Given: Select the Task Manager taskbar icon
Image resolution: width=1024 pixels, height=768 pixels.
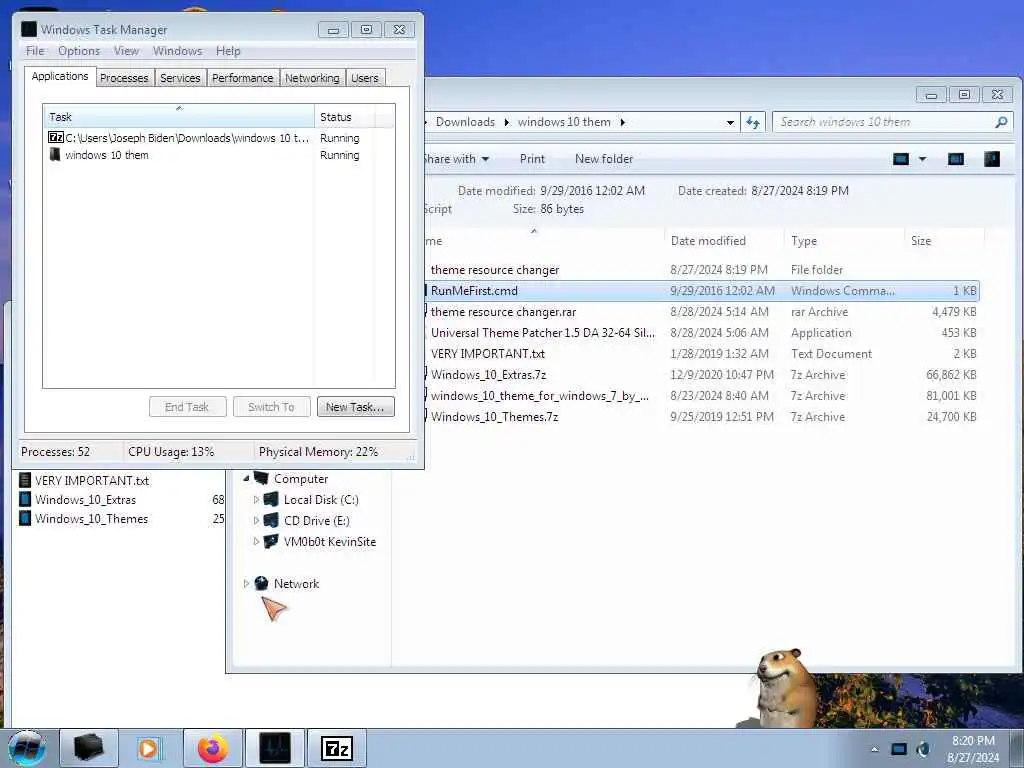Looking at the screenshot, I should pos(274,748).
